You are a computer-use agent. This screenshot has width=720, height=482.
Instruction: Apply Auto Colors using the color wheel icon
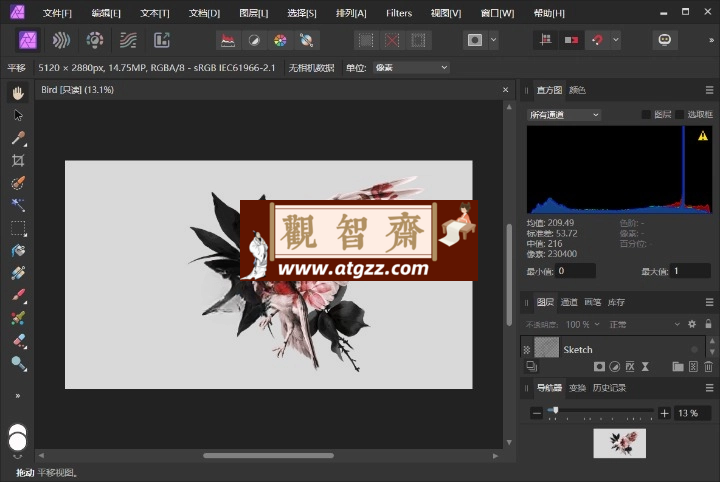click(280, 40)
